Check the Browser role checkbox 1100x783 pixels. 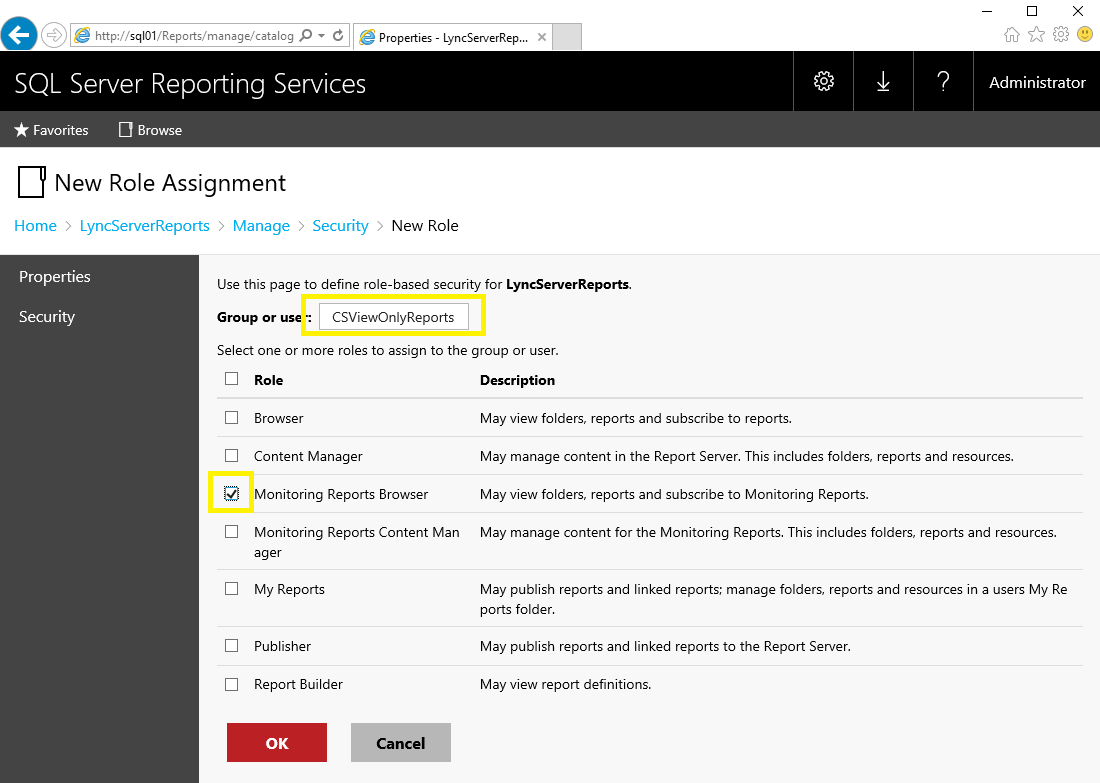coord(232,417)
